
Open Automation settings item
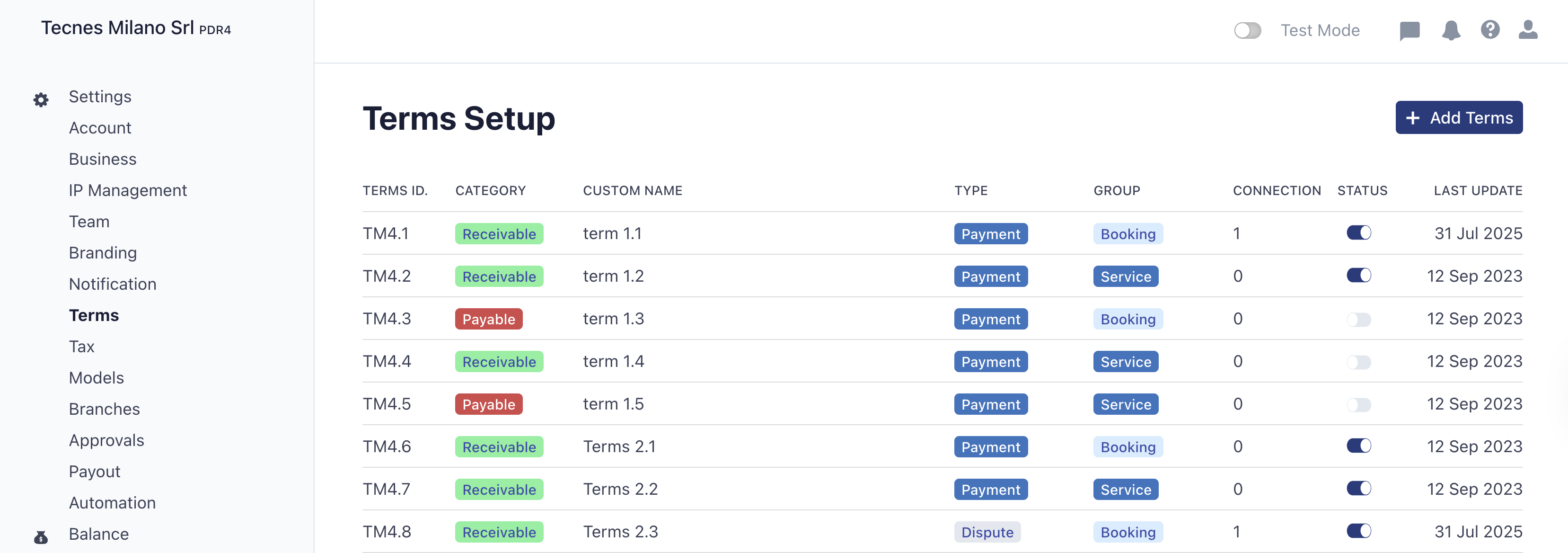click(x=112, y=502)
